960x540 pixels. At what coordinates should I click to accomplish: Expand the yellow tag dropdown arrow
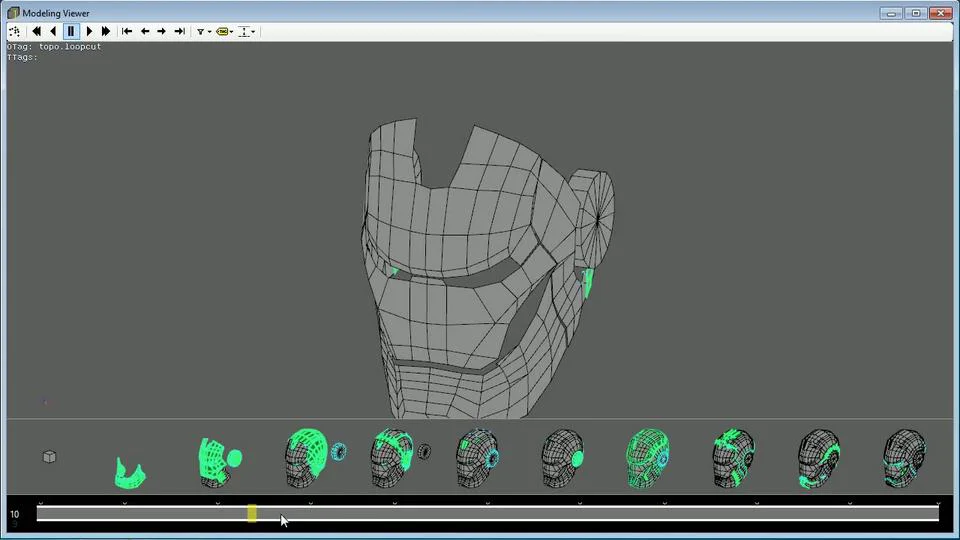231,32
